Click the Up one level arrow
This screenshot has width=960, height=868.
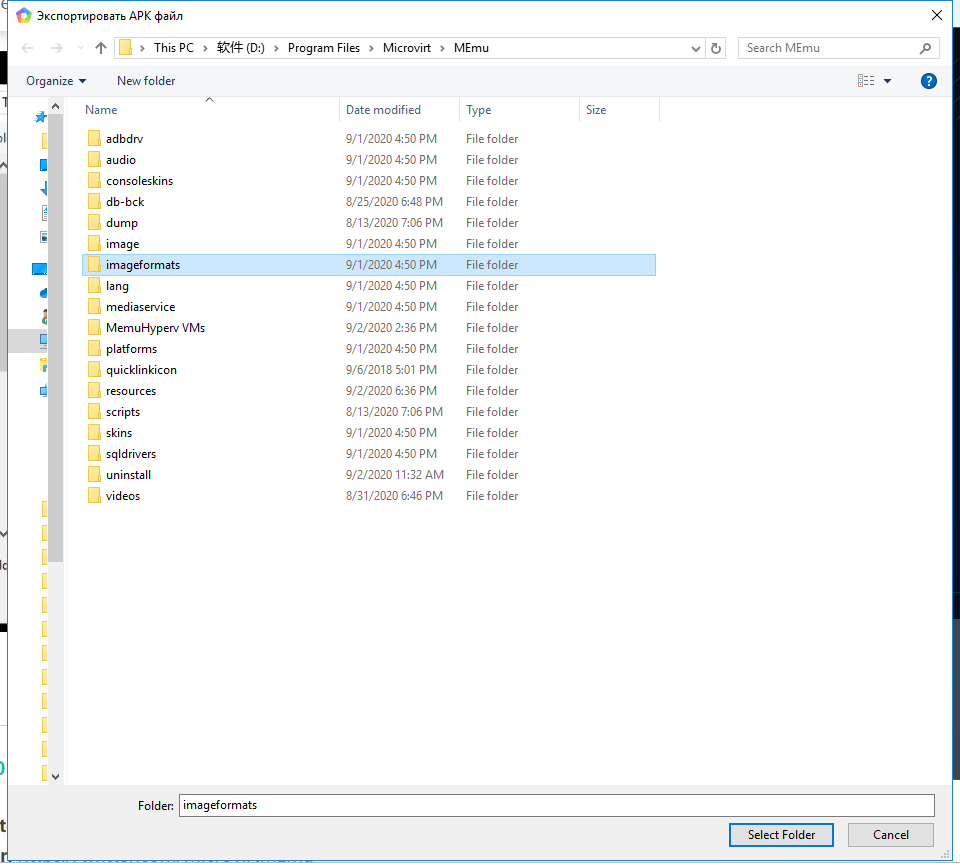tap(100, 48)
